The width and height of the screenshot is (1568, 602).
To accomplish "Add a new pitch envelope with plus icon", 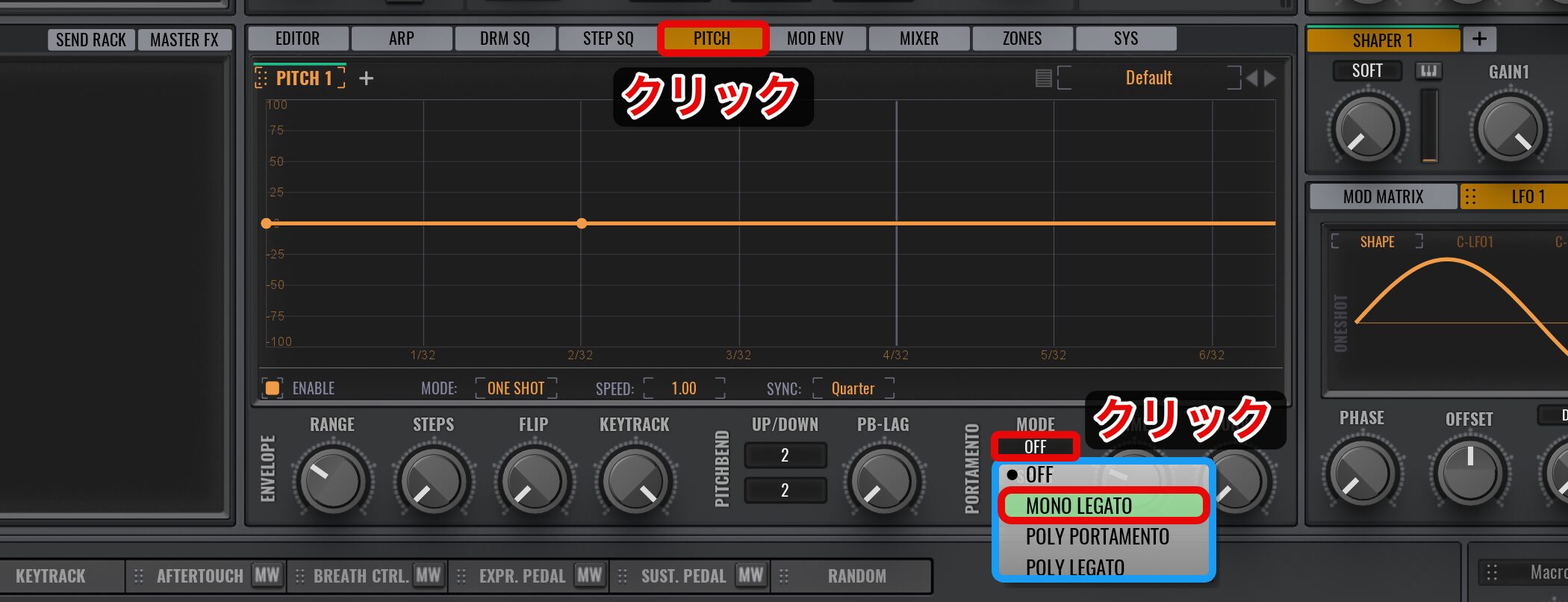I will [x=366, y=78].
